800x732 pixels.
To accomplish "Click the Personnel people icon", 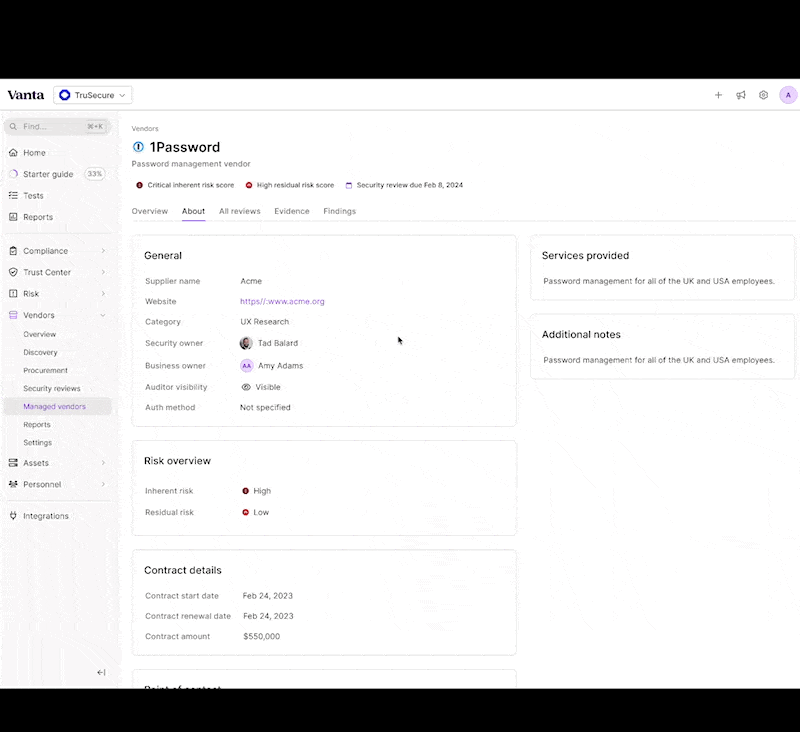I will click(13, 484).
